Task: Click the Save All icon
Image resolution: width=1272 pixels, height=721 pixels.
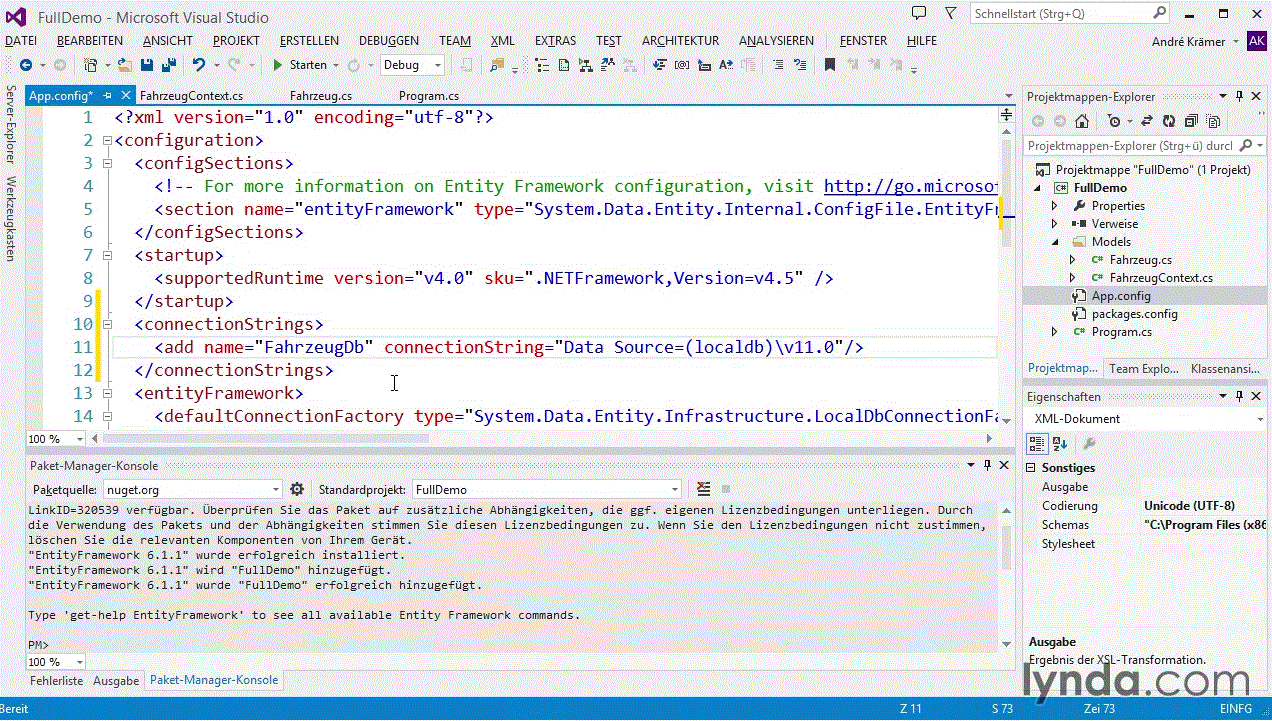Action: click(x=169, y=65)
